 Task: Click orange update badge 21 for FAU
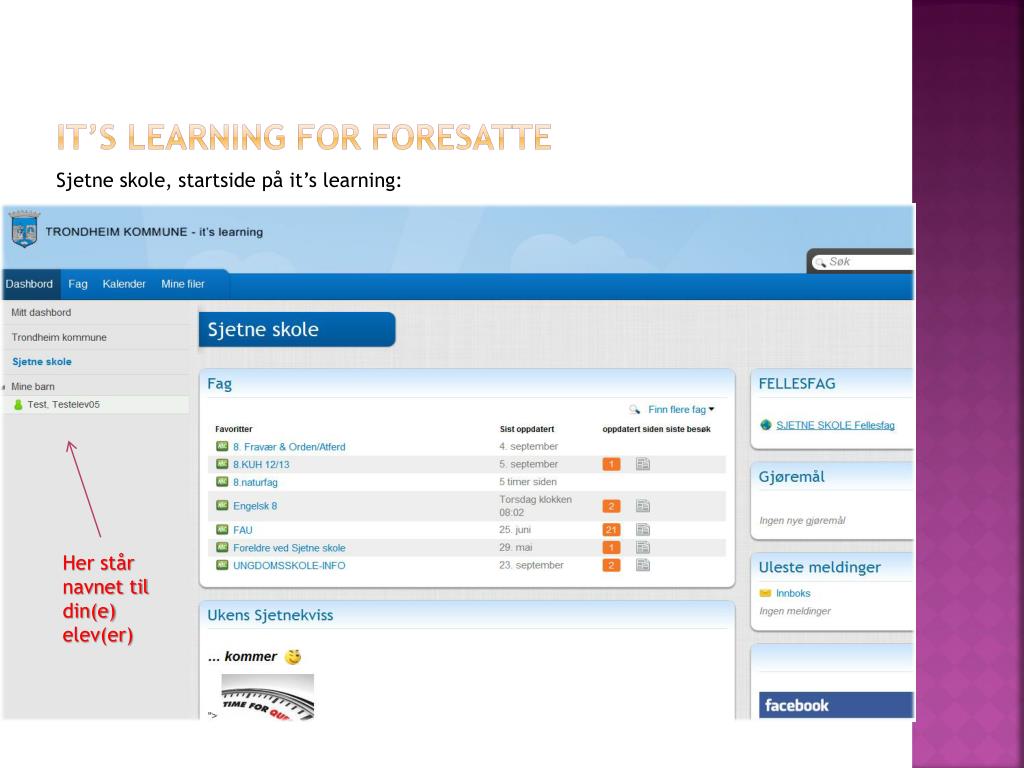coord(611,530)
